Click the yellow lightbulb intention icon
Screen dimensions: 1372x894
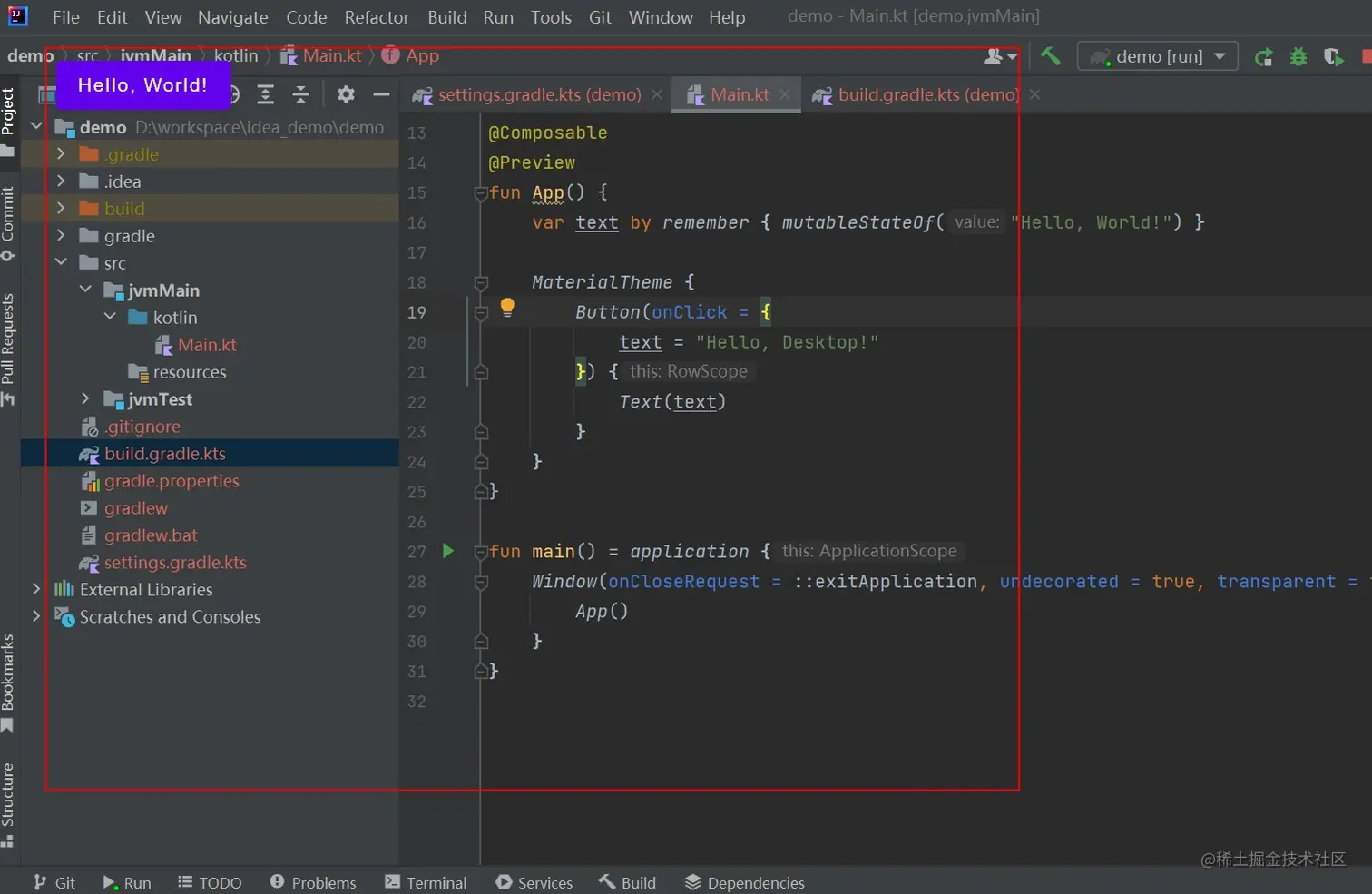507,308
